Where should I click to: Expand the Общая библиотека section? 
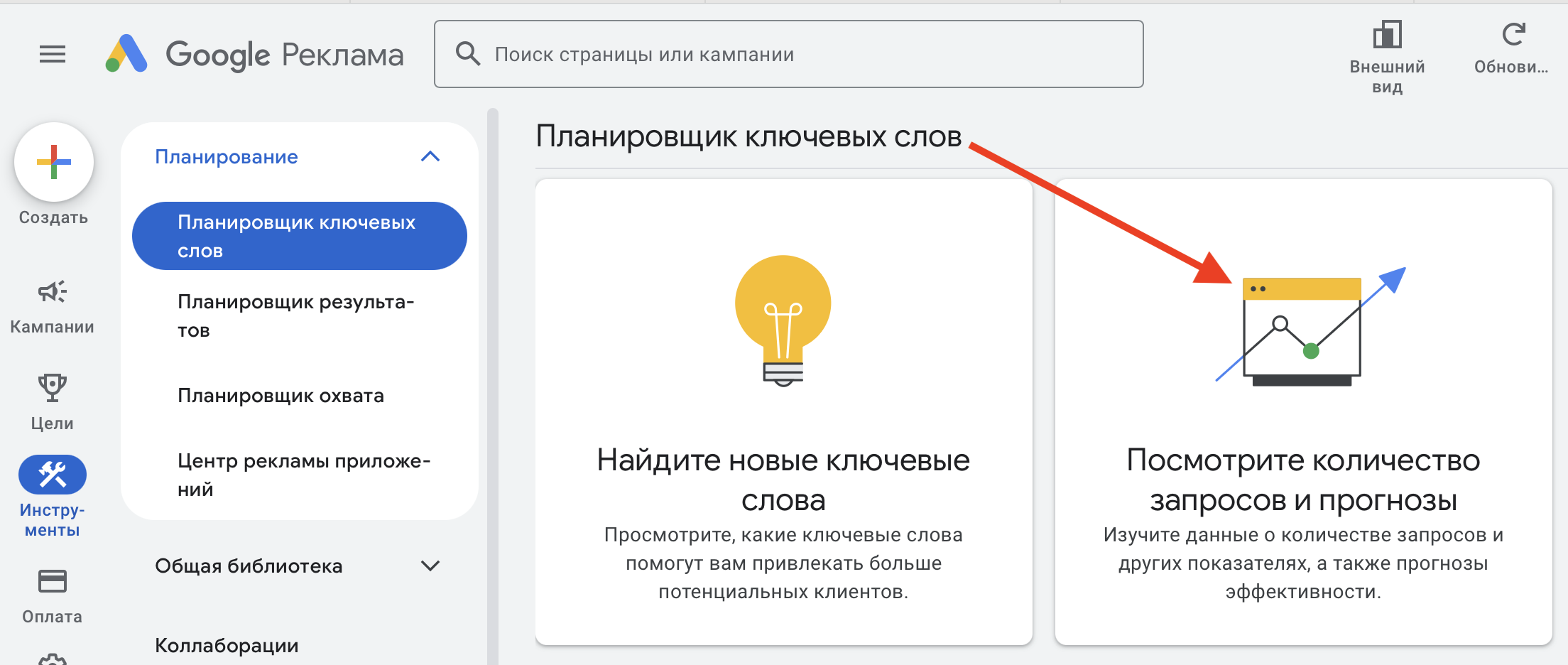430,566
